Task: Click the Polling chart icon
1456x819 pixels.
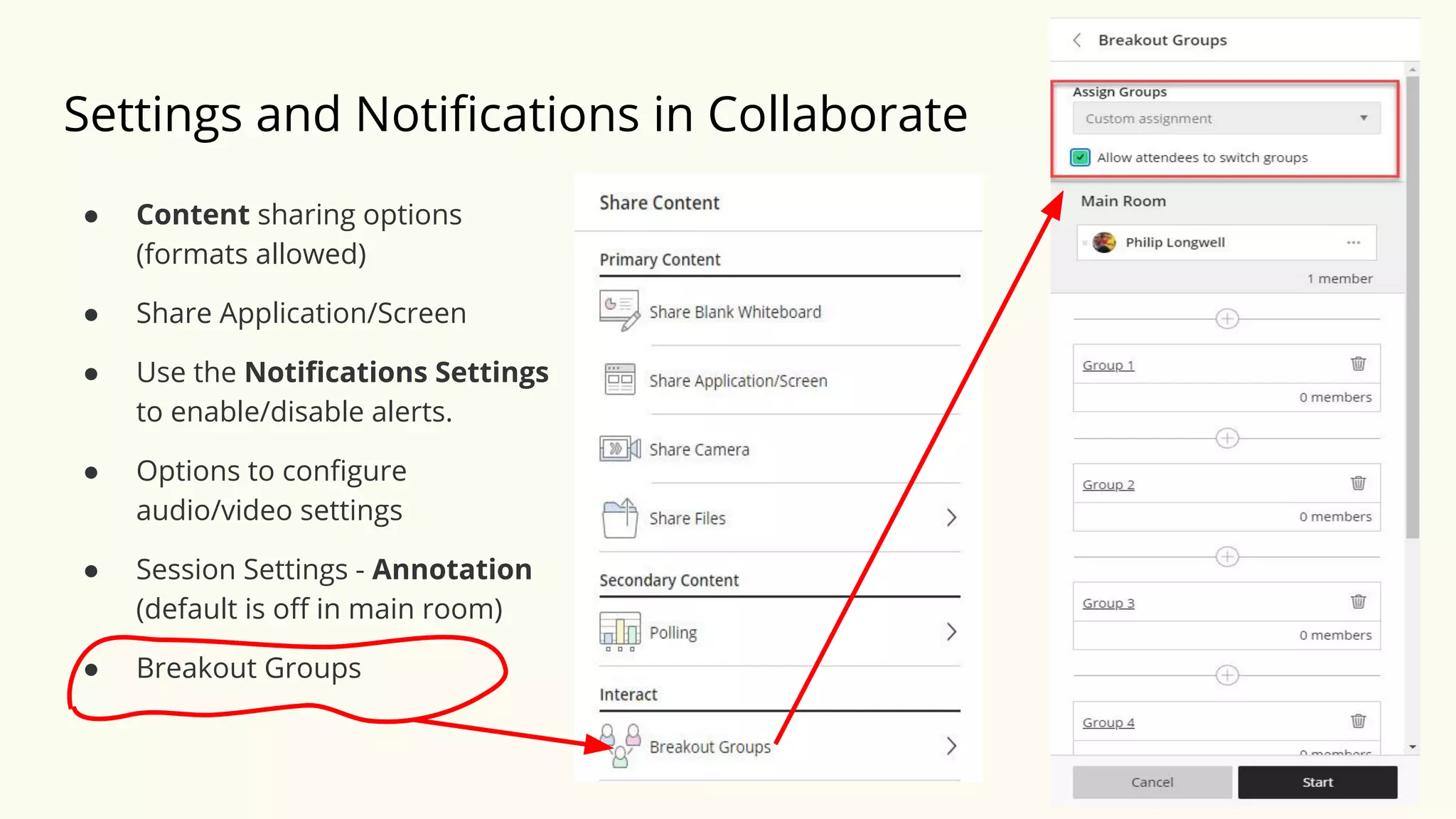Action: 620,631
